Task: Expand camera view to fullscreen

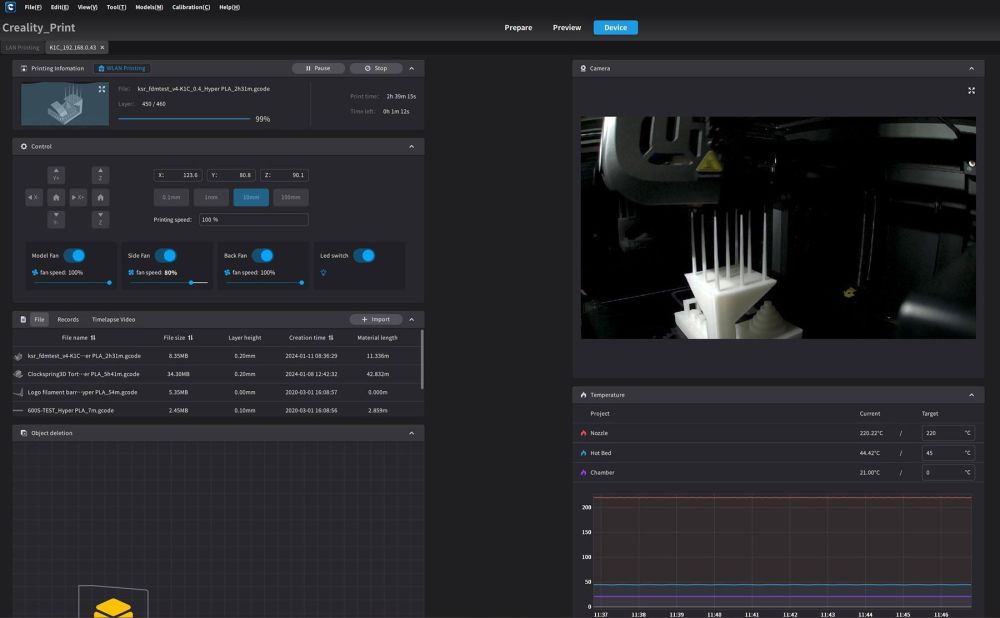Action: point(971,91)
